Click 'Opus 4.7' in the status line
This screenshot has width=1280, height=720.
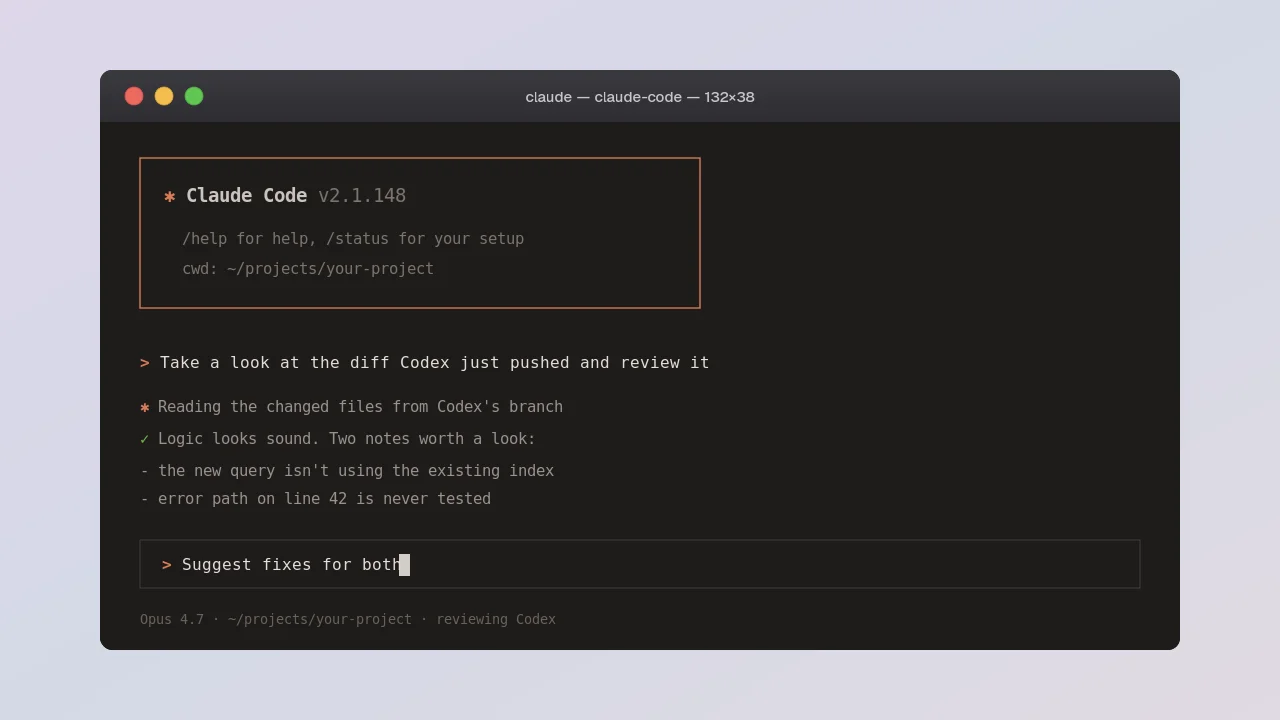point(172,620)
